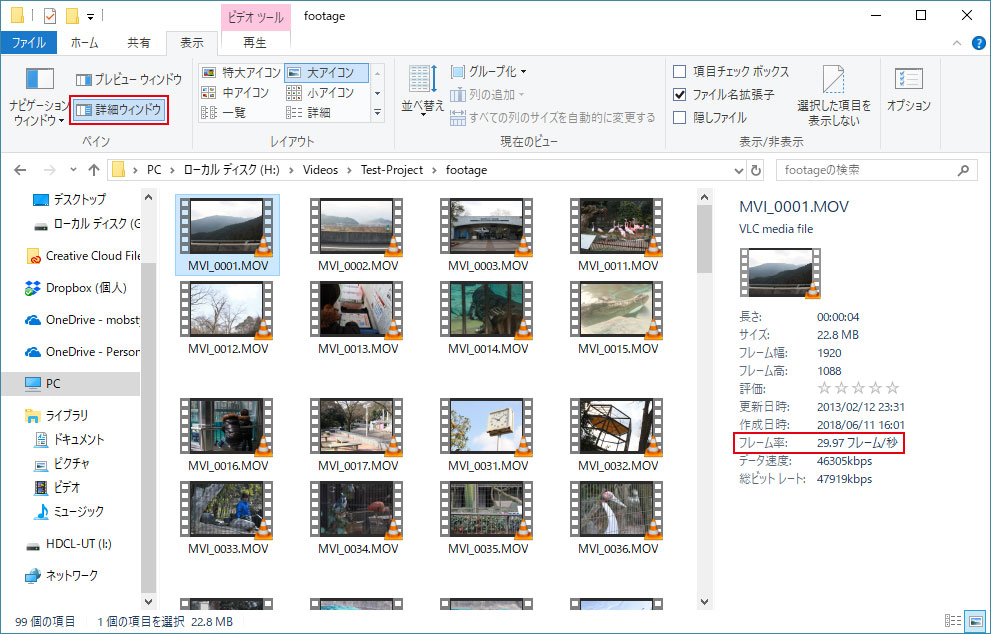Rate the file with the fifth star
The image size is (991, 634).
892,387
